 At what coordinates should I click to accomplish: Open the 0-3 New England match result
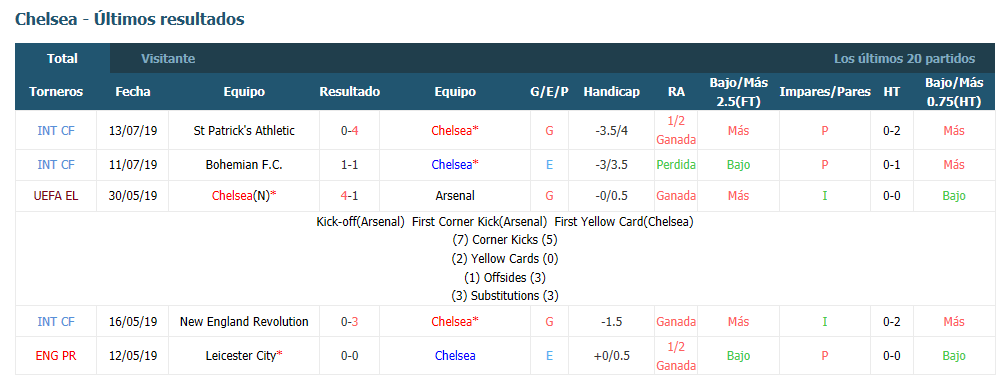click(x=350, y=321)
